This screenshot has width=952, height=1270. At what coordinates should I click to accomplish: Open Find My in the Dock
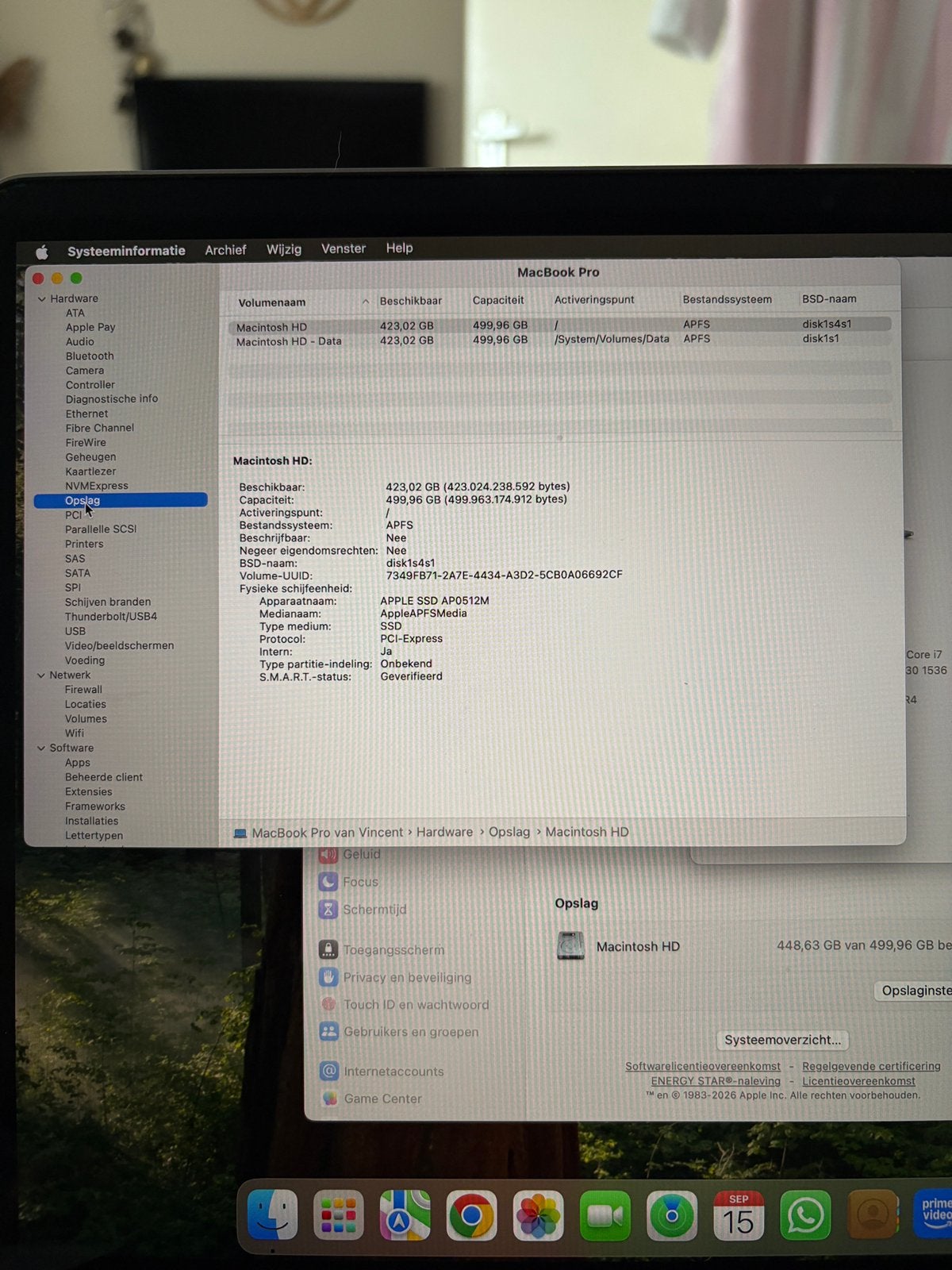[671, 1215]
